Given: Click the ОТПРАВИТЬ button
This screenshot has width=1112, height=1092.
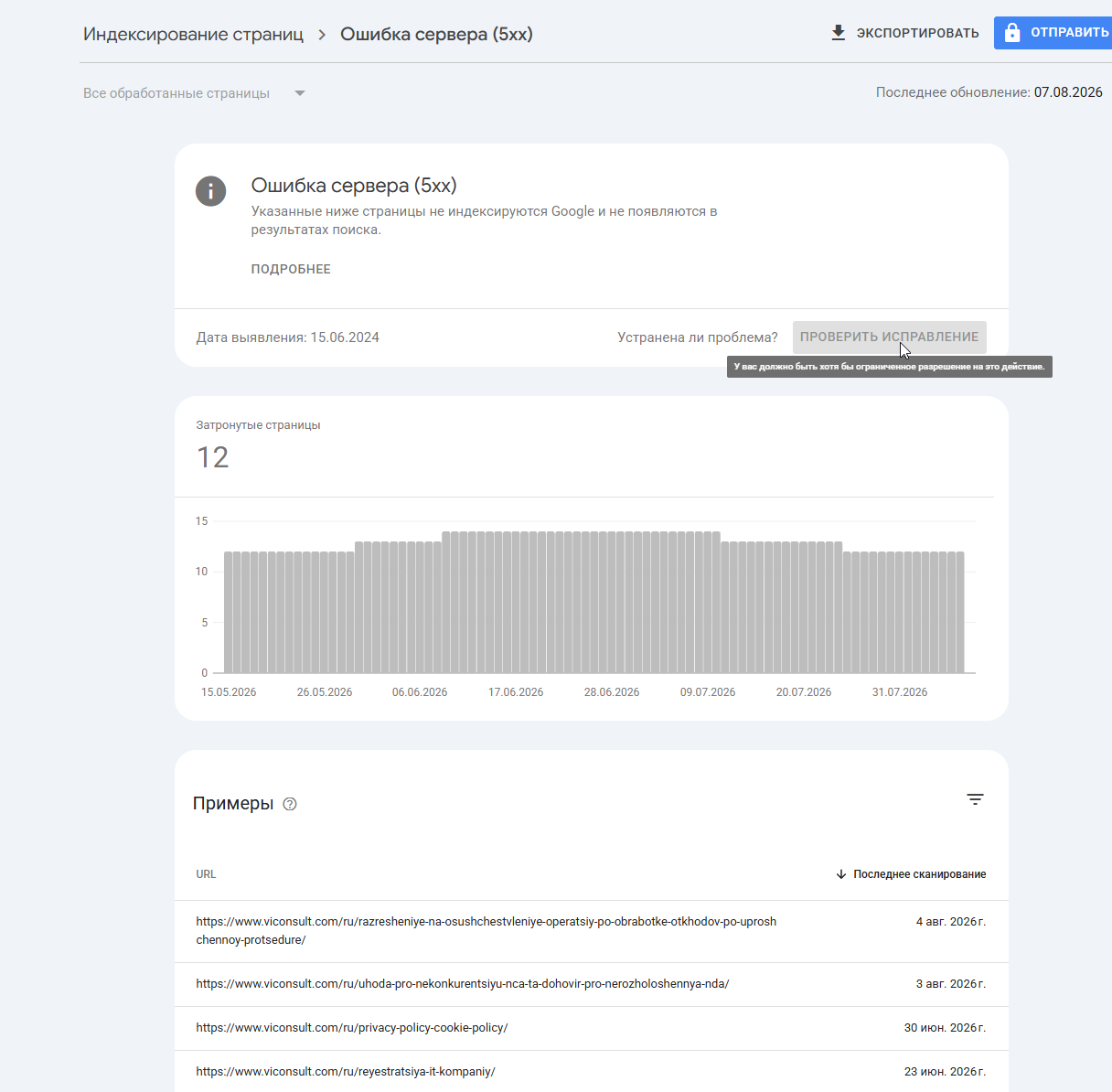Looking at the screenshot, I should tap(1053, 33).
